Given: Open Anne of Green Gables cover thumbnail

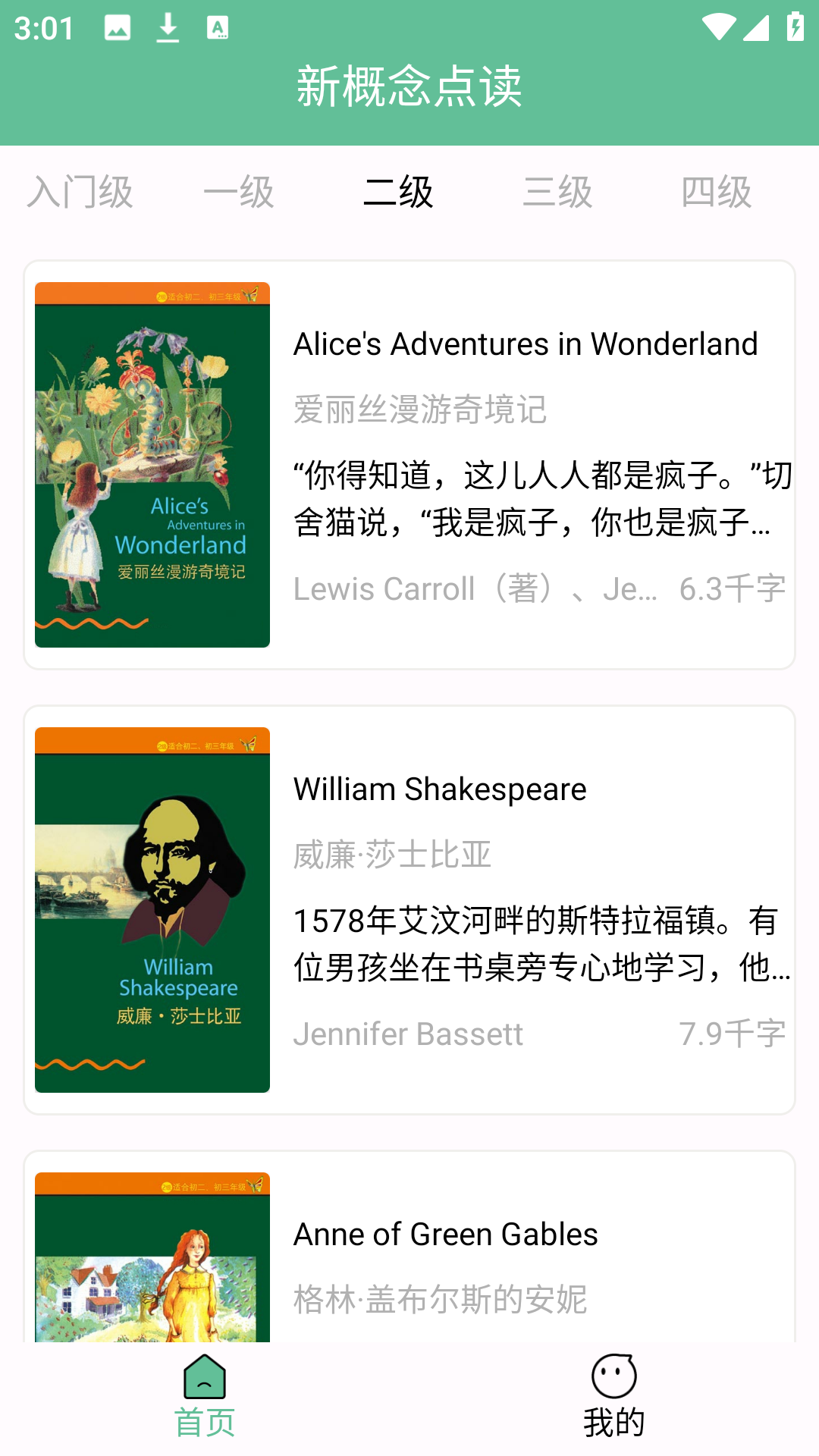Looking at the screenshot, I should pos(152,1257).
